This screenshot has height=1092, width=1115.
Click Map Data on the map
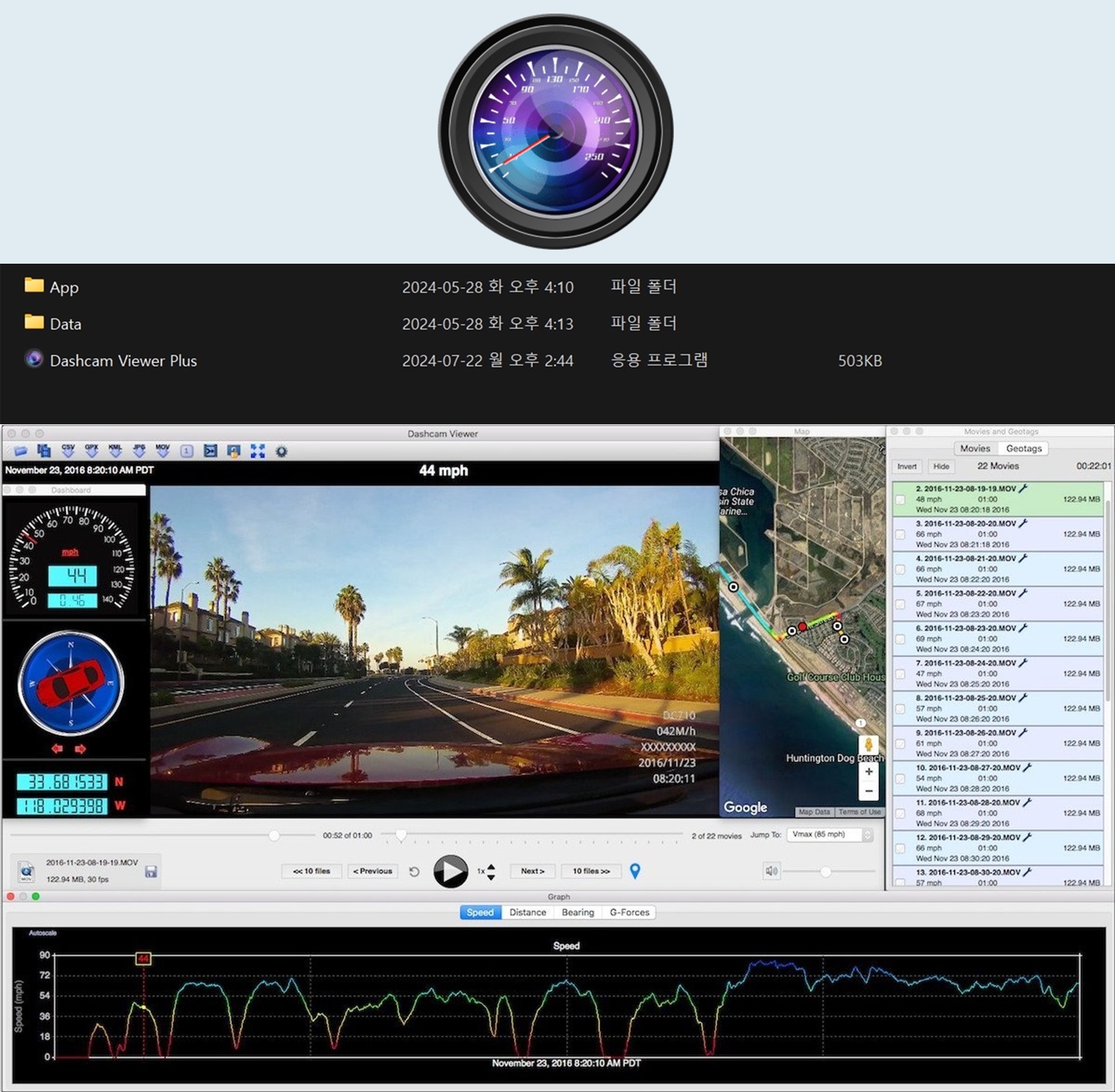(x=814, y=812)
